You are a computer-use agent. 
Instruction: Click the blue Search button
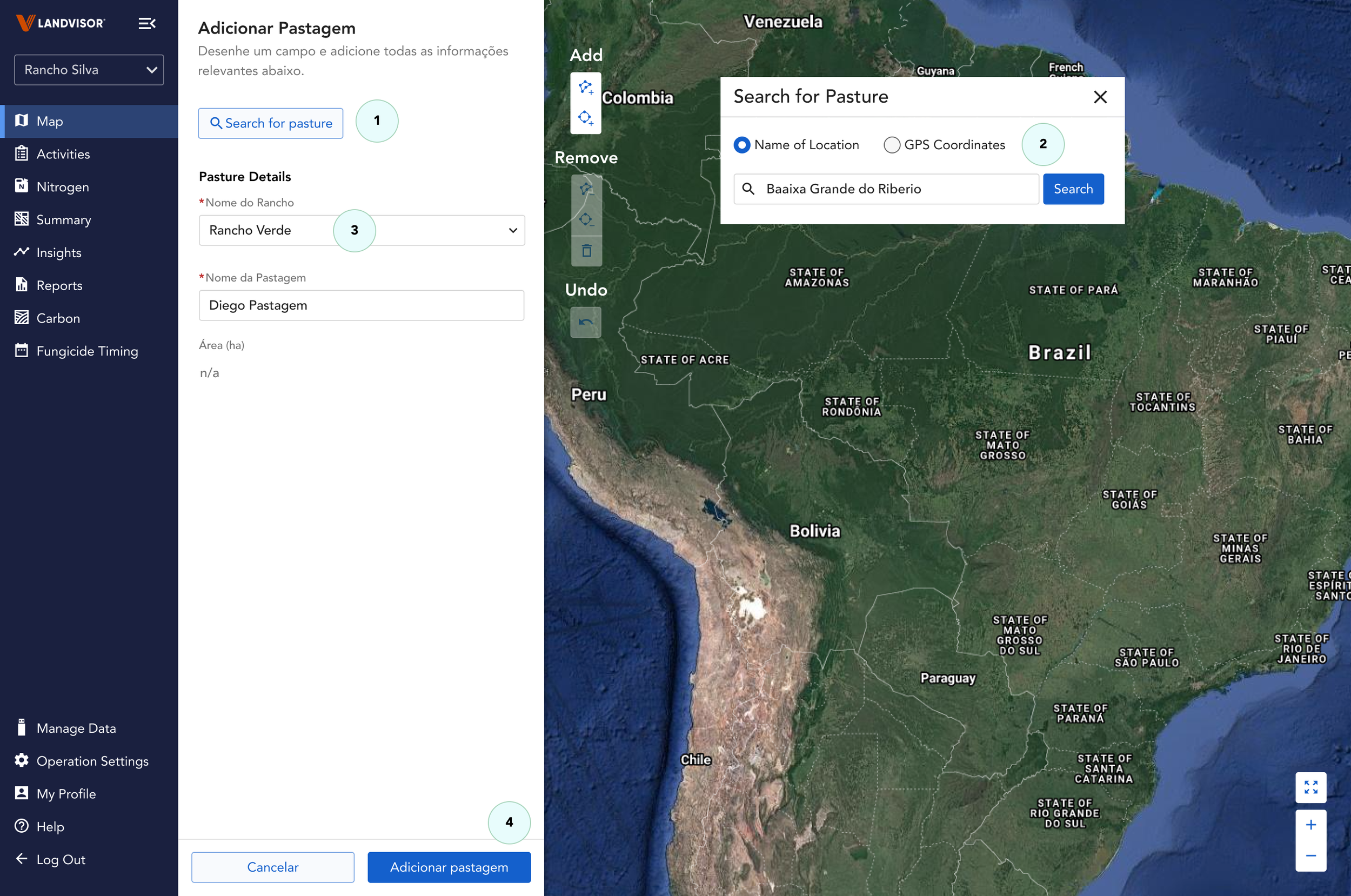(1073, 189)
